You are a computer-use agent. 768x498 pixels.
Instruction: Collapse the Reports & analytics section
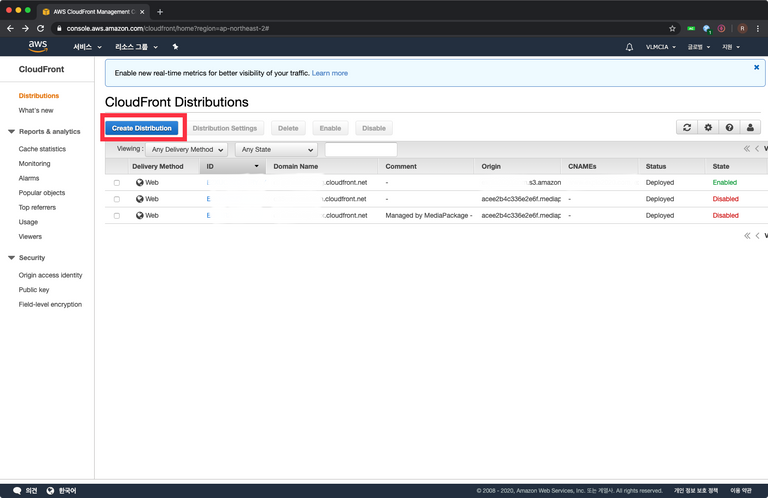point(11,131)
